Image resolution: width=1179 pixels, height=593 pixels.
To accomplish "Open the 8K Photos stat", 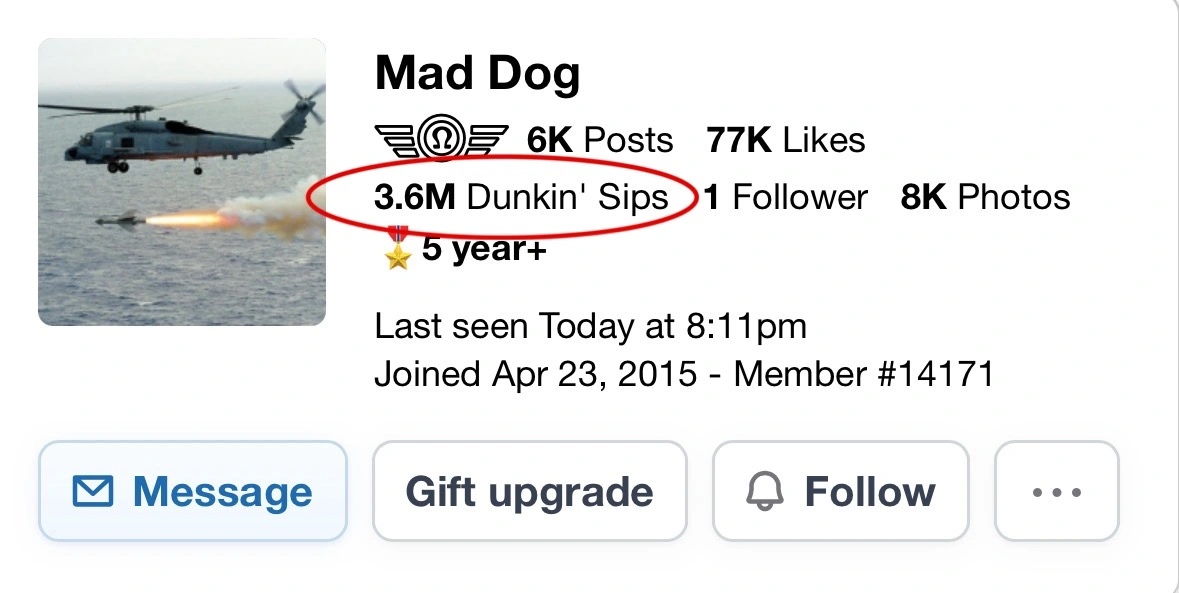I will tap(985, 197).
